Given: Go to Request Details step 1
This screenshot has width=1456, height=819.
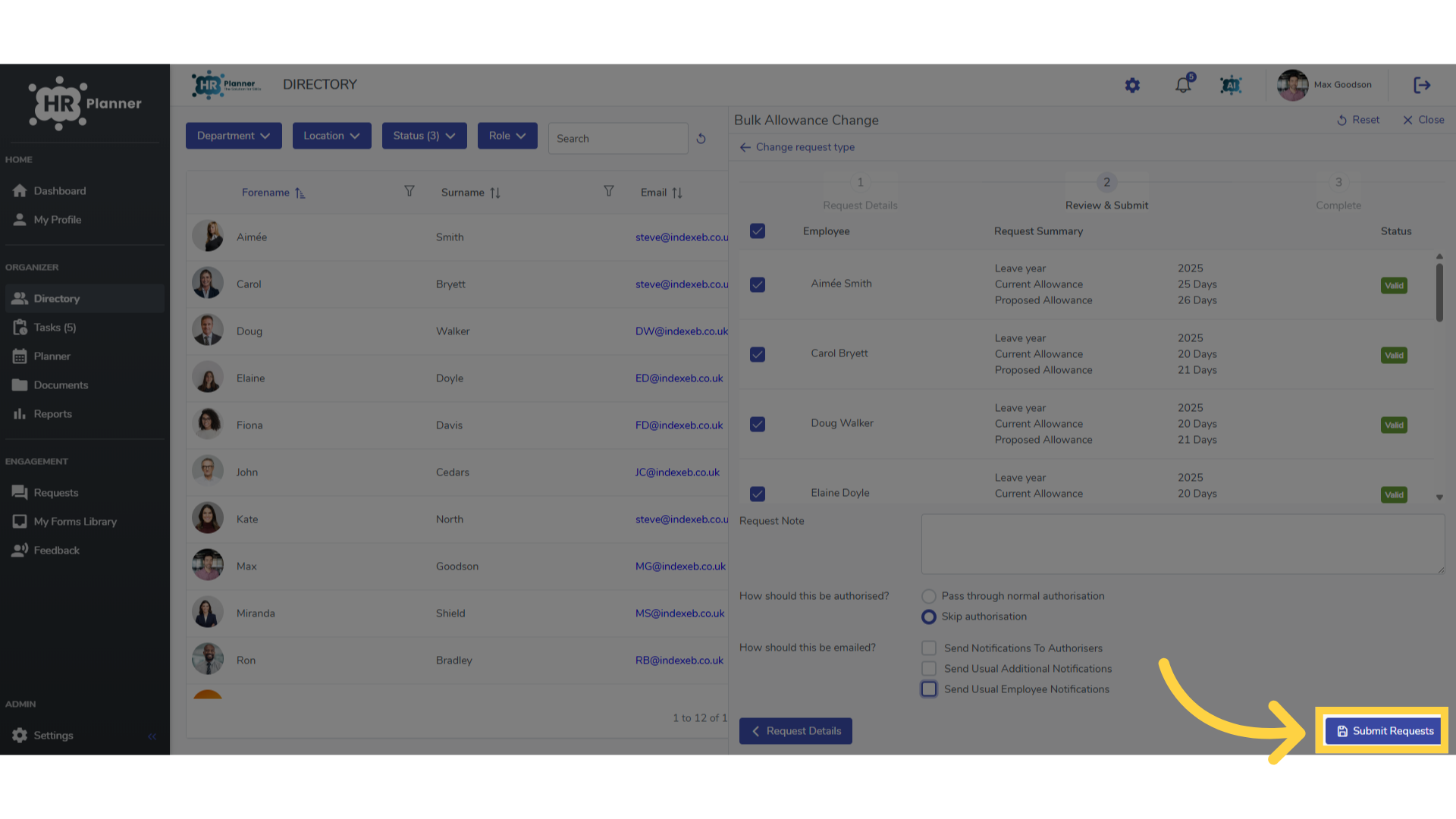Looking at the screenshot, I should coord(860,193).
